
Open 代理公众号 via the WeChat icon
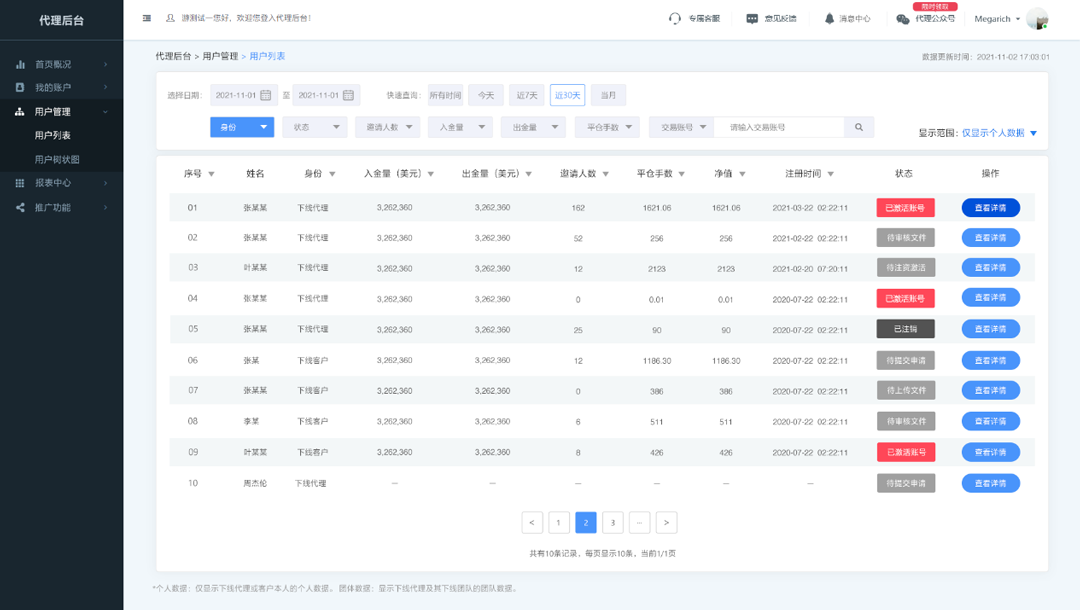point(903,19)
